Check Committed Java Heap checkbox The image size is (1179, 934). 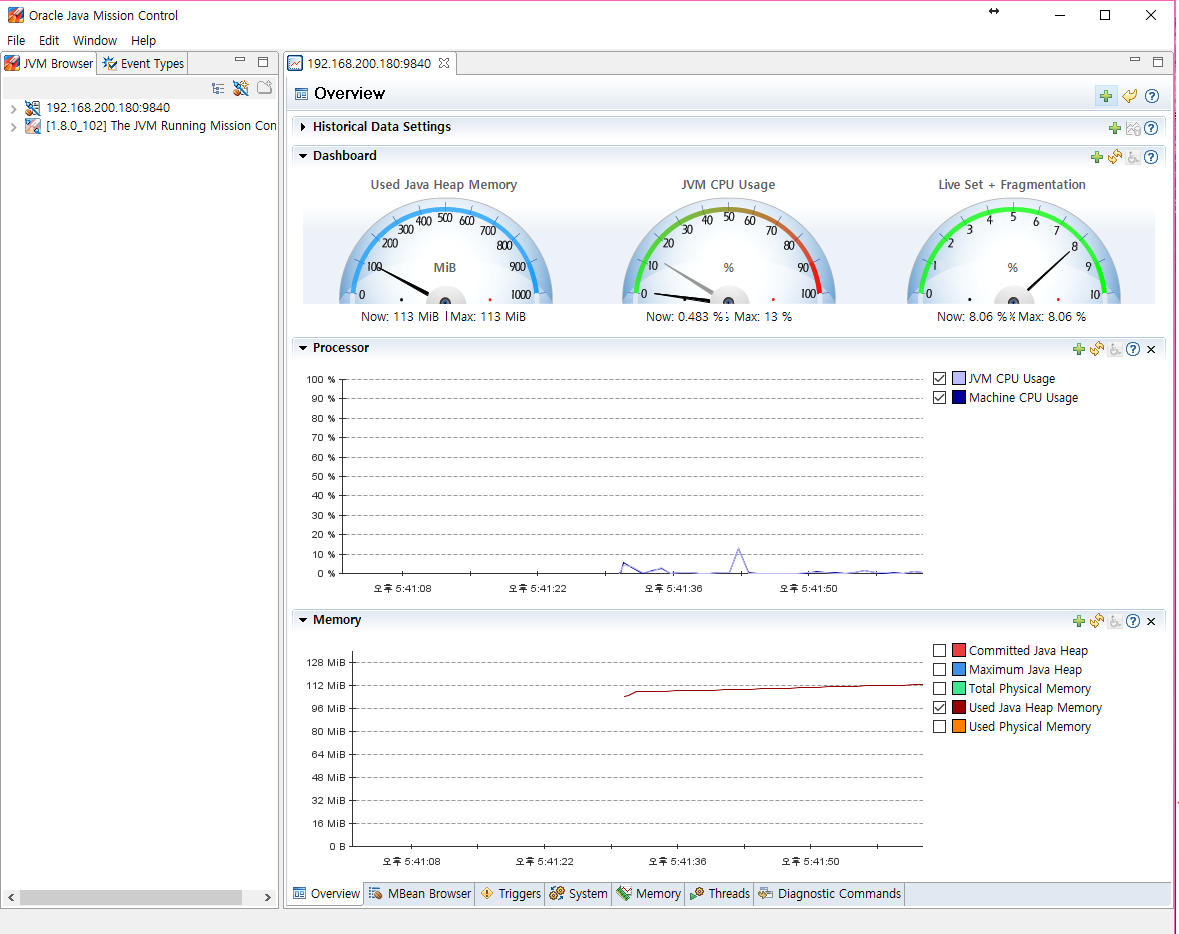pos(939,650)
